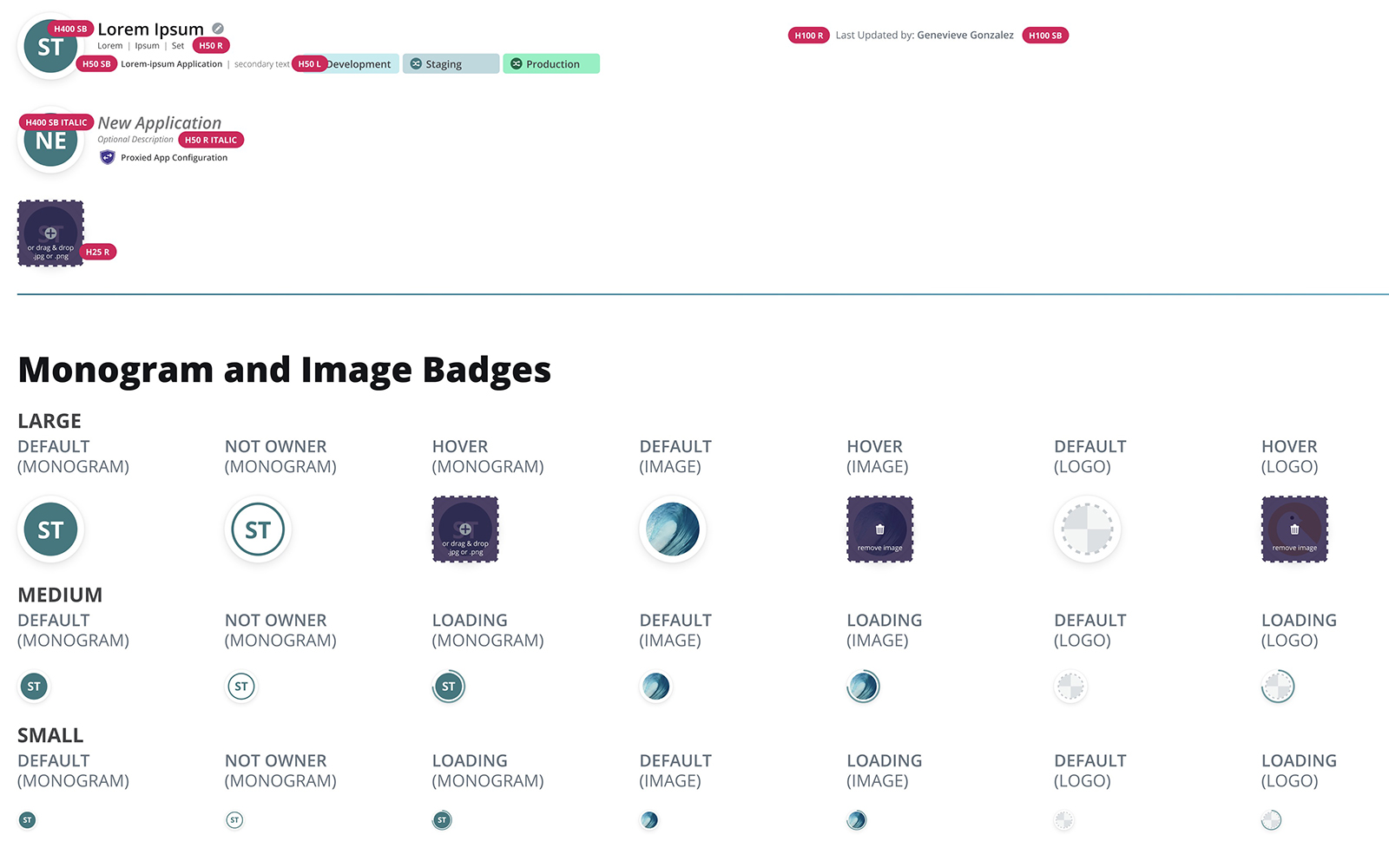Select the Staging environment tag
The image size is (1389, 868).
click(451, 64)
